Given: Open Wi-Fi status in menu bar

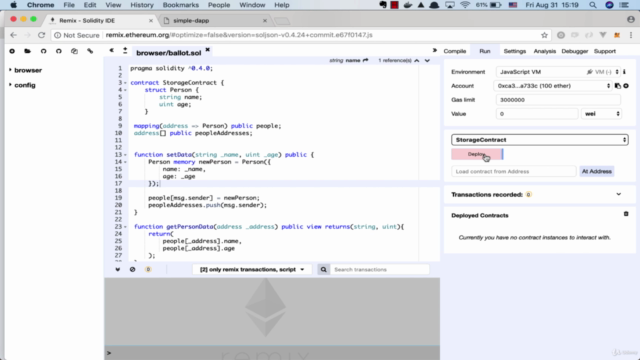Looking at the screenshot, I should pos(464,5).
